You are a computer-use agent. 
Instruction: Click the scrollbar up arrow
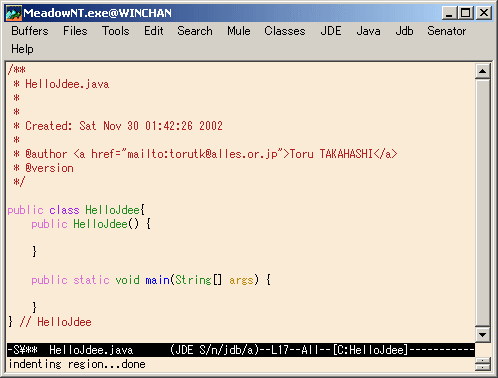[483, 71]
